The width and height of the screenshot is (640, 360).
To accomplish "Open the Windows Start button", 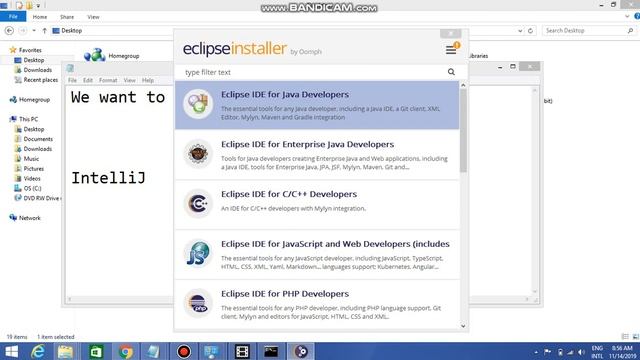I will click(11, 351).
